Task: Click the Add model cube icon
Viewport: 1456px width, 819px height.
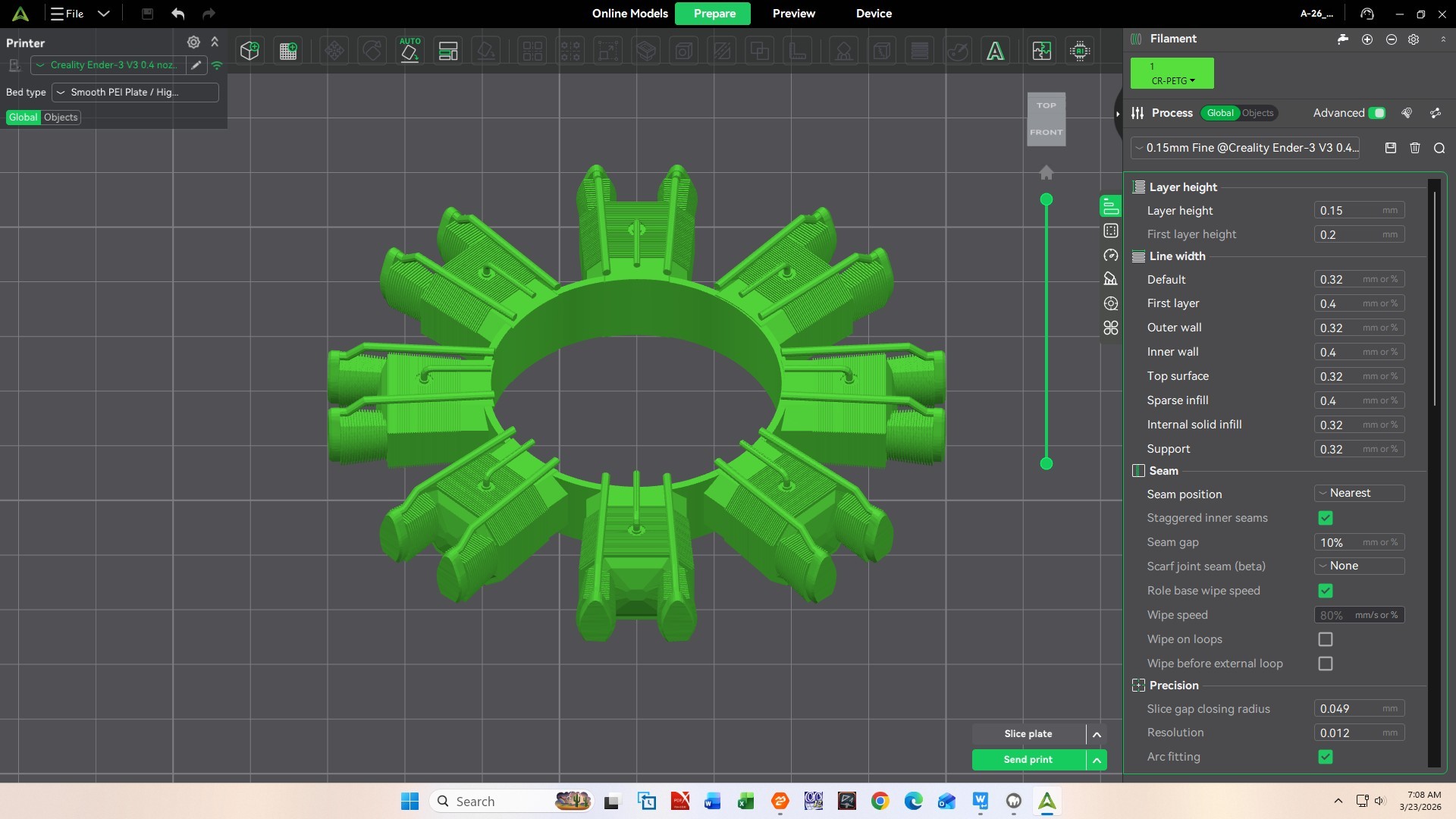Action: point(249,51)
